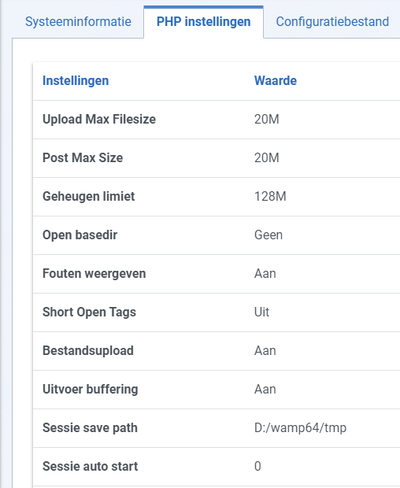
Task: Click the Open basedir setting label
Action: (80, 235)
